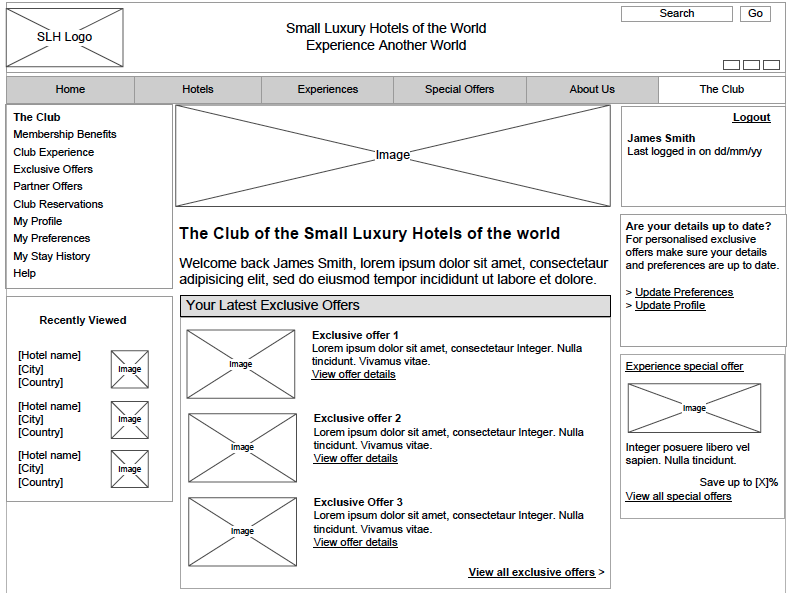Click the large banner image placeholder
793x593 pixels.
393,156
